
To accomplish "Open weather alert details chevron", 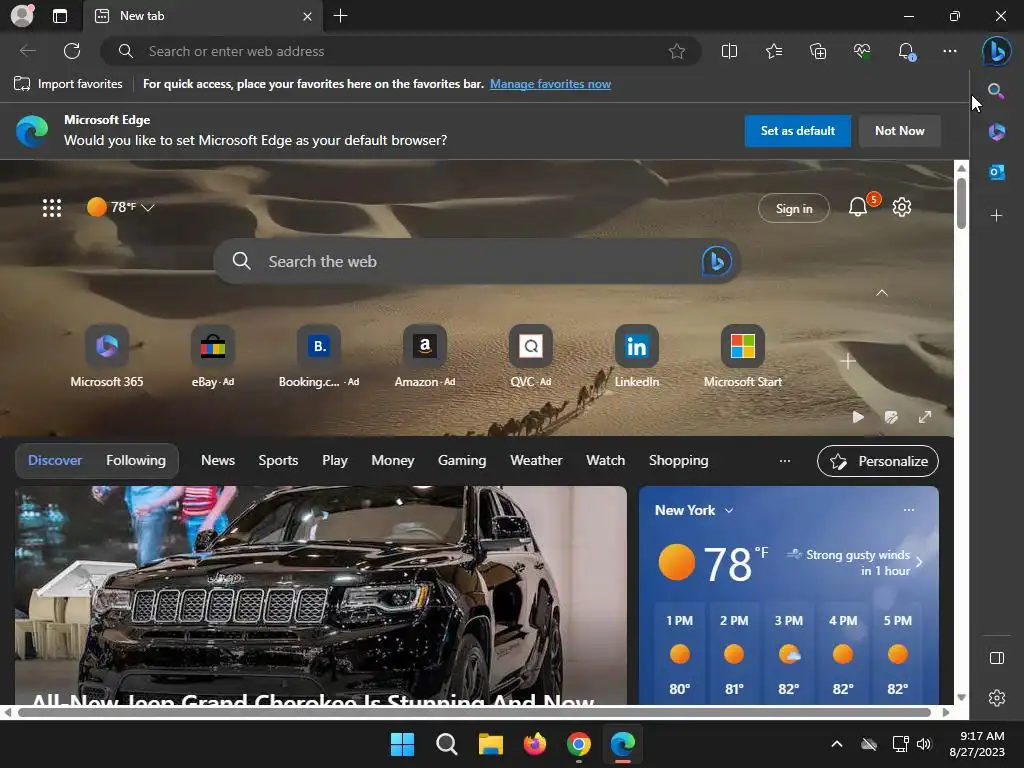I will 919,562.
